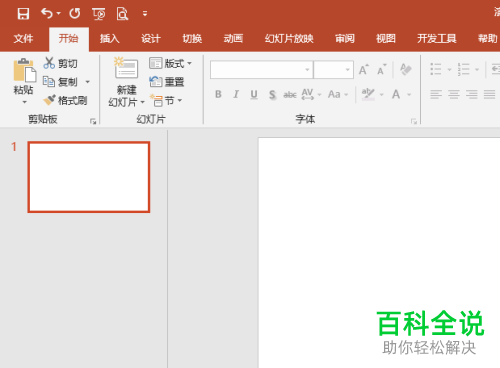Open change case Aa menu
This screenshot has height=368, width=500.
(x=338, y=94)
